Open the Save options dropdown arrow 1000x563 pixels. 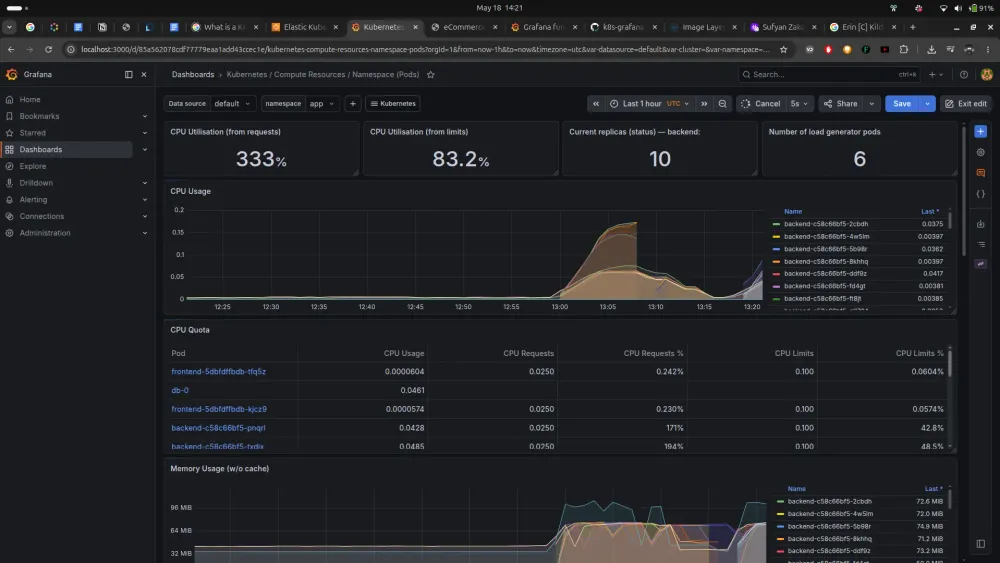coord(927,103)
